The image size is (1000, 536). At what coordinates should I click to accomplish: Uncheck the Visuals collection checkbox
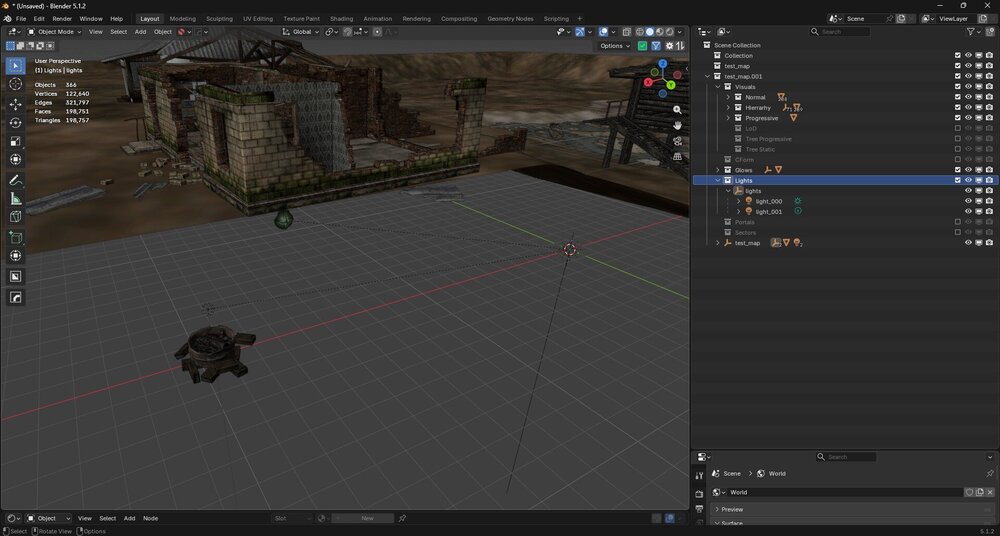[958, 87]
